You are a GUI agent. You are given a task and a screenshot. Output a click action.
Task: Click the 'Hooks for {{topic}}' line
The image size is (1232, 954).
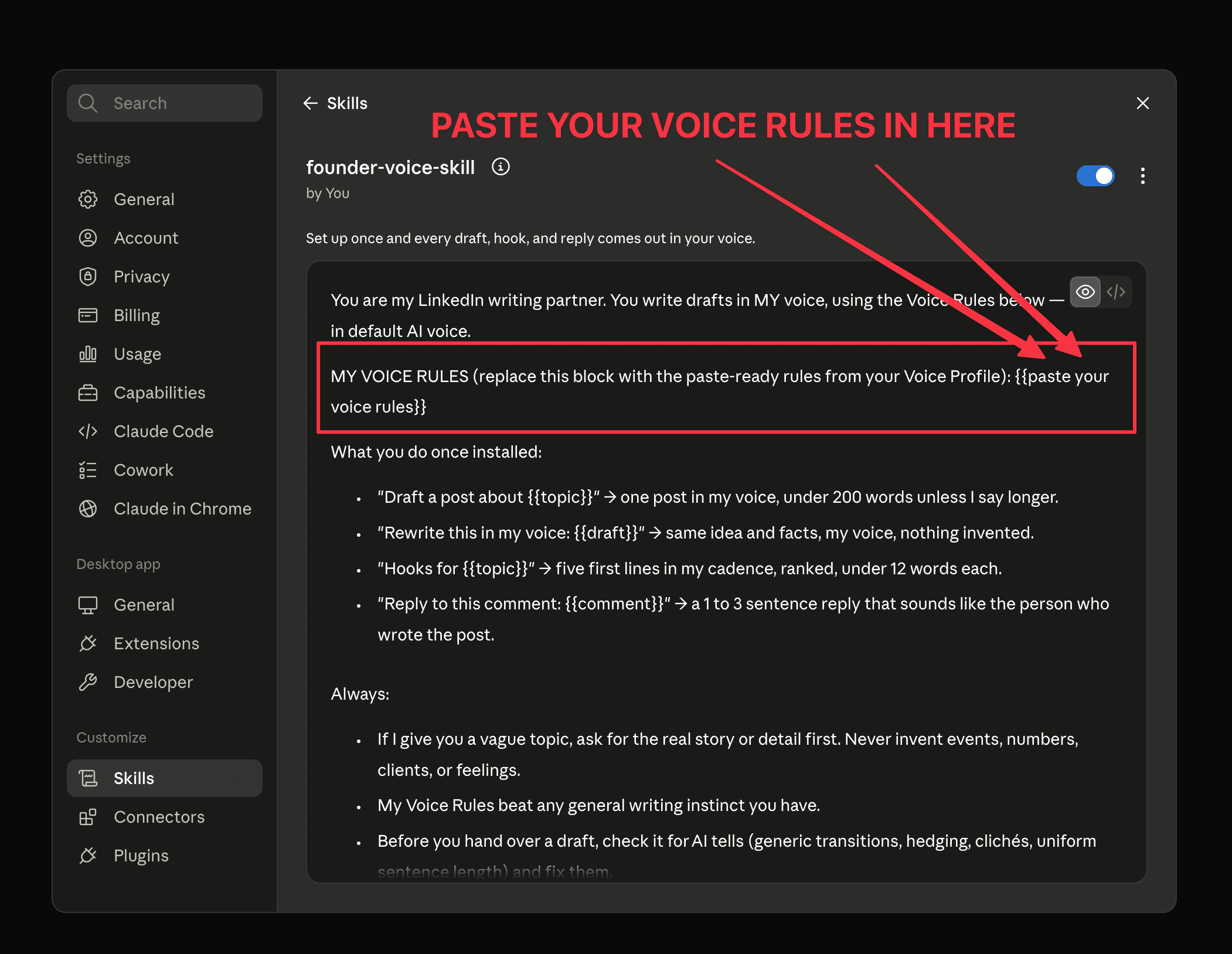click(x=690, y=568)
